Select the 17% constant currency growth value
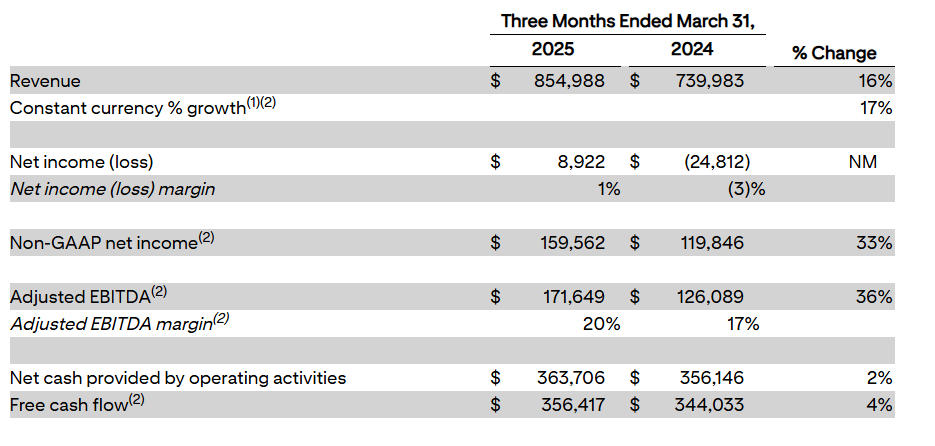The image size is (935, 446). [875, 107]
